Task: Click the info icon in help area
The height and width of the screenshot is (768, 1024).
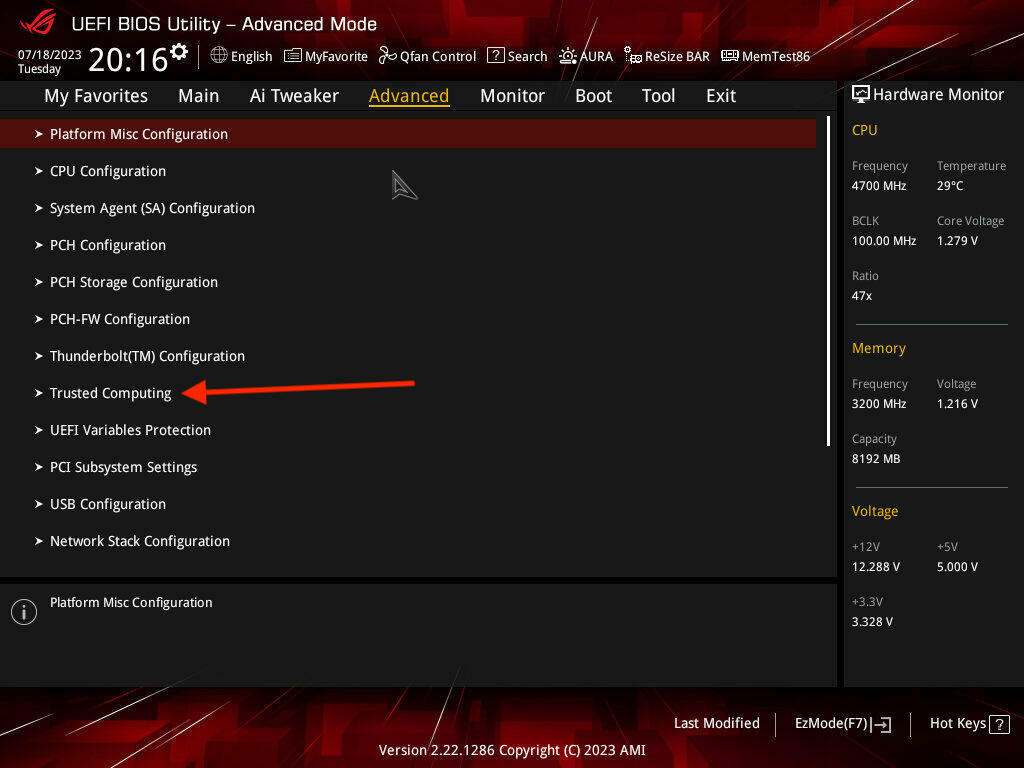Action: 24,612
